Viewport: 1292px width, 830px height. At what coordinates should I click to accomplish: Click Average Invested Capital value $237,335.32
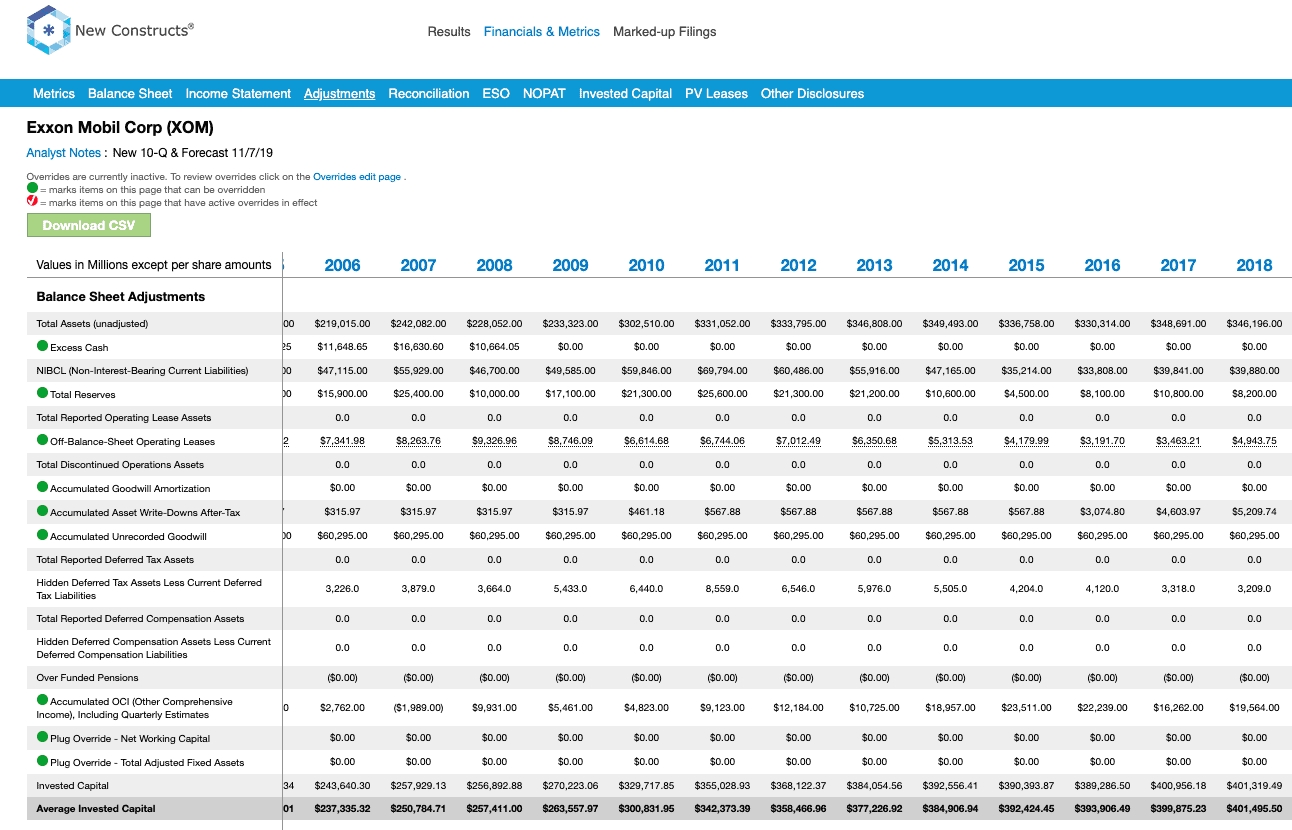pos(342,809)
